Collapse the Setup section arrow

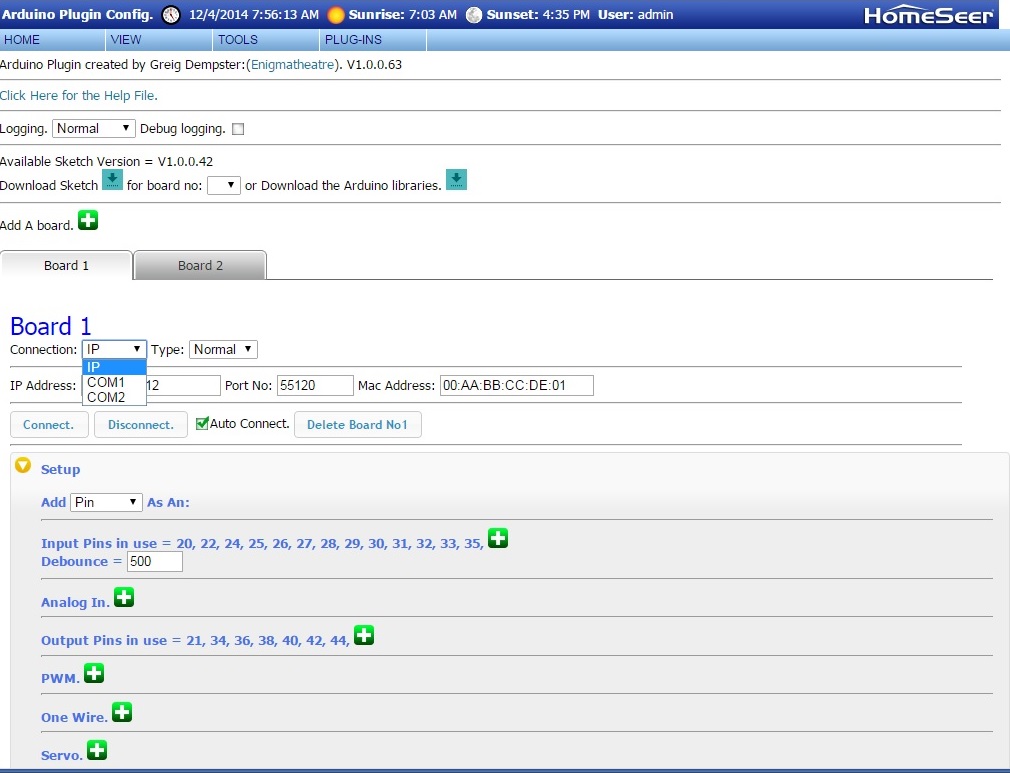[23, 465]
